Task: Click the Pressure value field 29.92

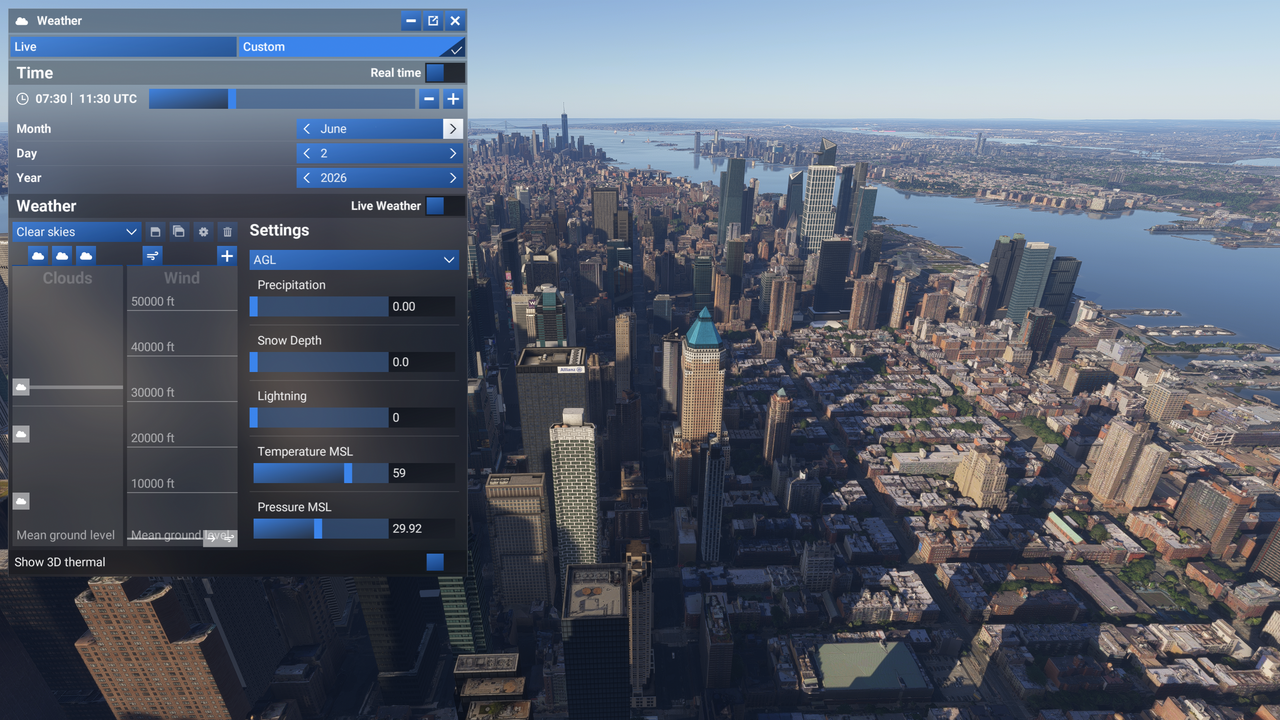Action: click(x=422, y=529)
